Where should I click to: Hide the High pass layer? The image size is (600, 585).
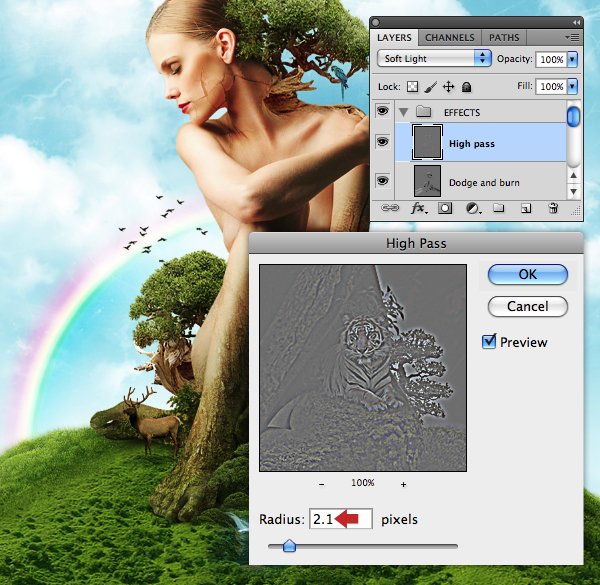coord(382,142)
